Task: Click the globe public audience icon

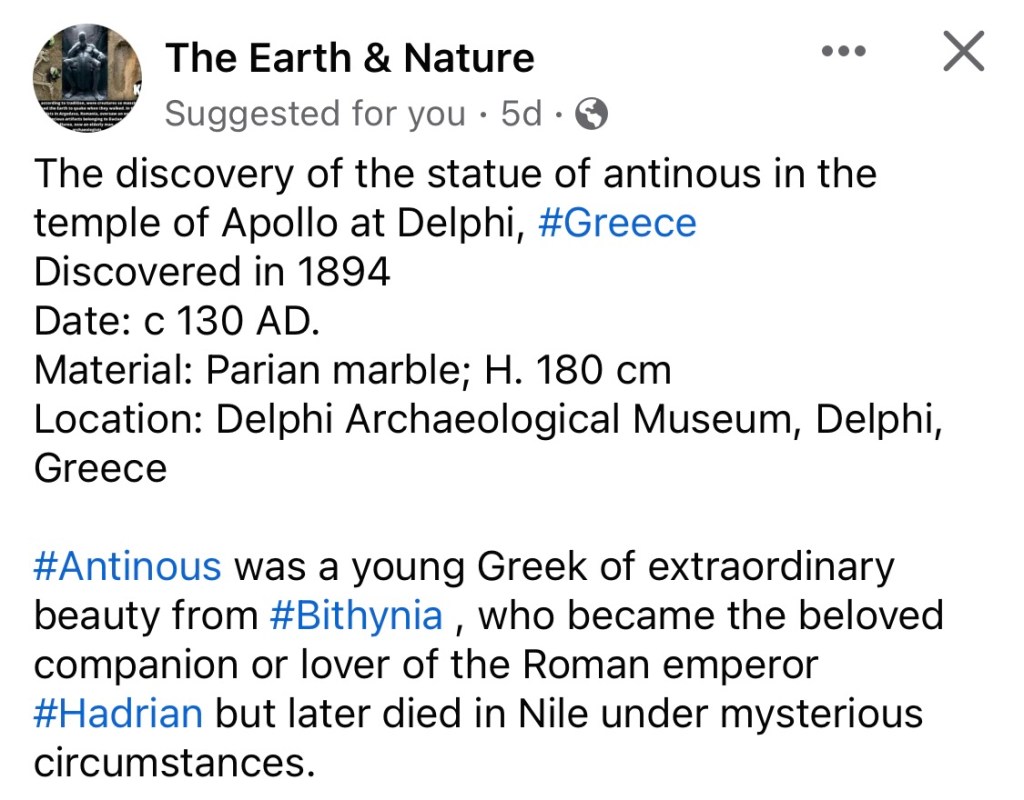Action: (593, 115)
